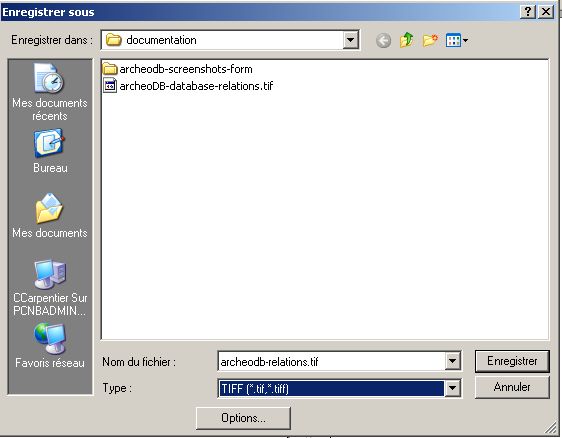Click the folder icon in Enregistrer dans box
Screen dimensions: 562x438
tap(114, 40)
